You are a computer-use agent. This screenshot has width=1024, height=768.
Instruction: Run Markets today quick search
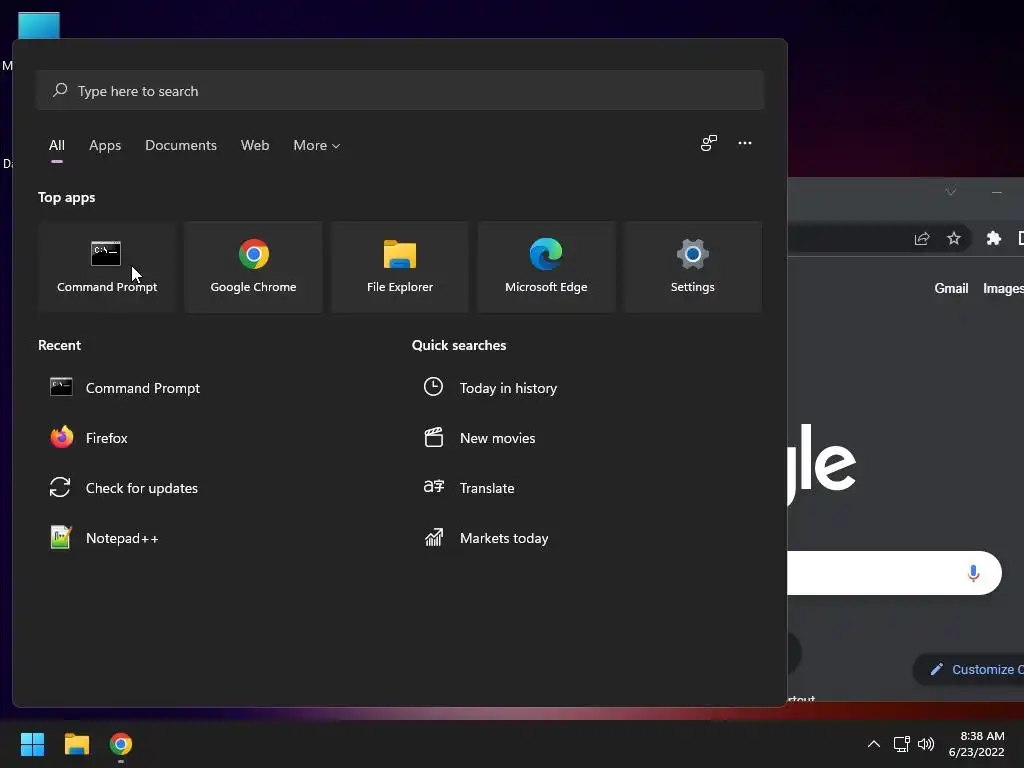pos(486,538)
